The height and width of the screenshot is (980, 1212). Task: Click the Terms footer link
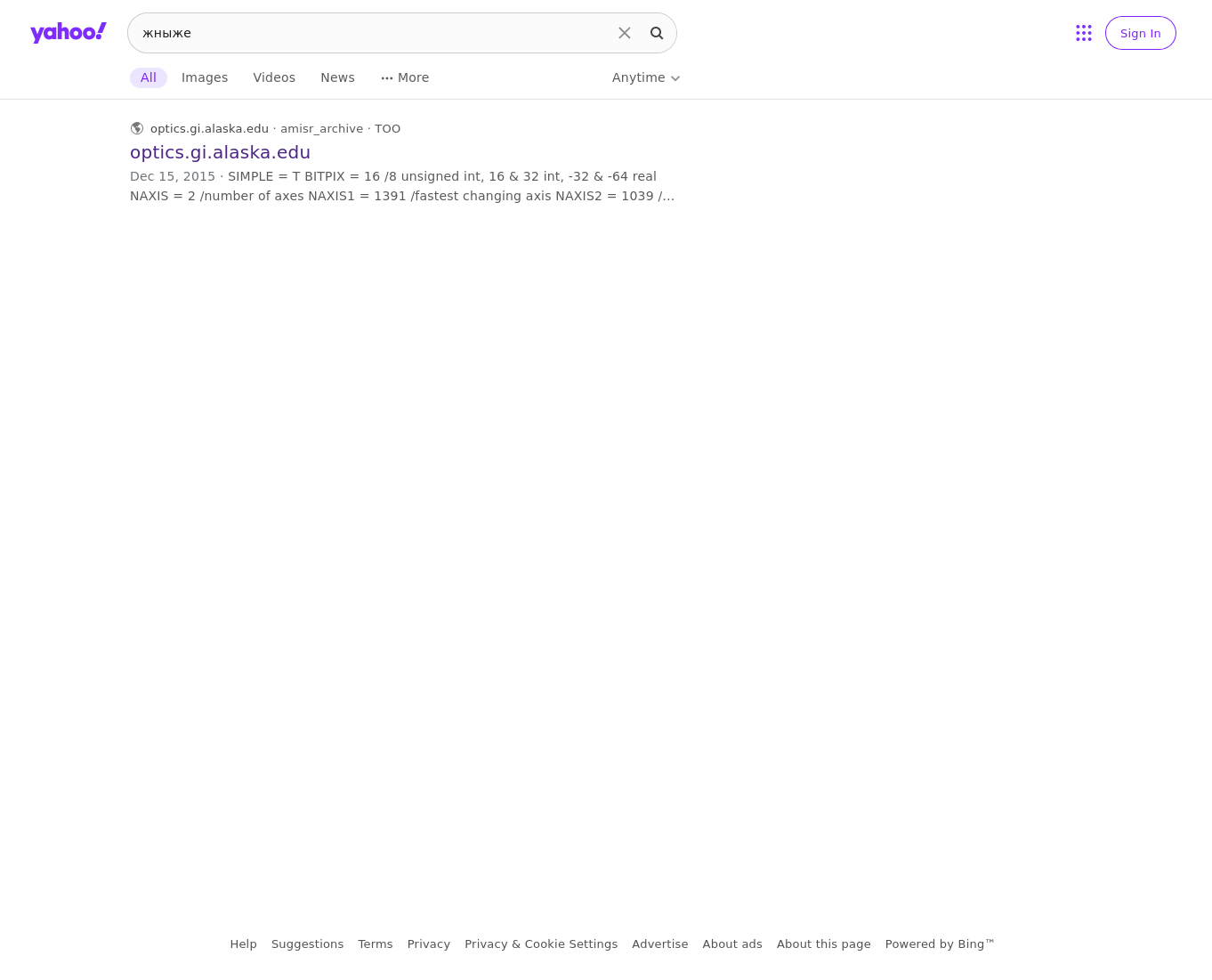(376, 944)
